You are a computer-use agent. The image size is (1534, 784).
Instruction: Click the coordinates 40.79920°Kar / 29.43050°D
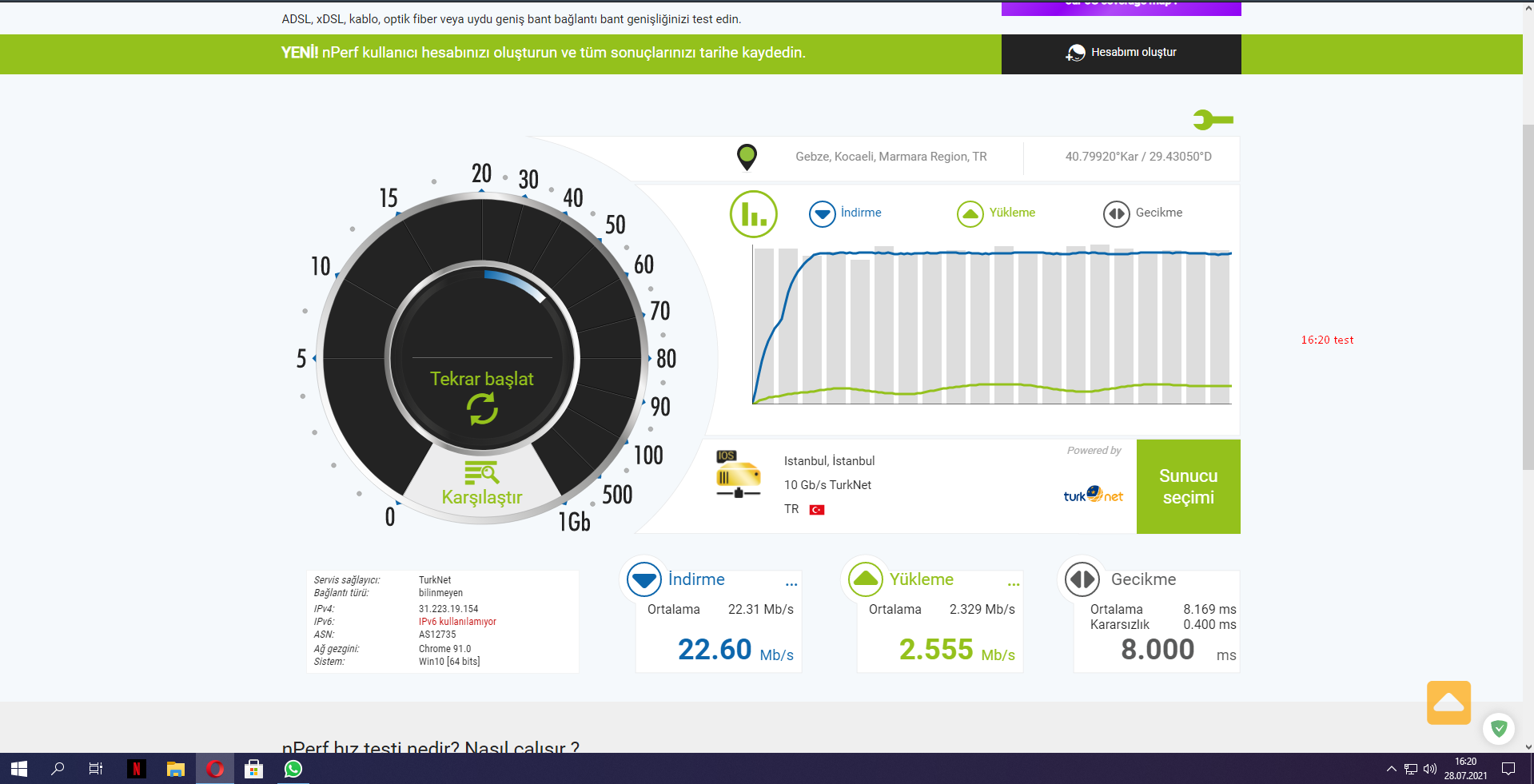(x=1138, y=157)
